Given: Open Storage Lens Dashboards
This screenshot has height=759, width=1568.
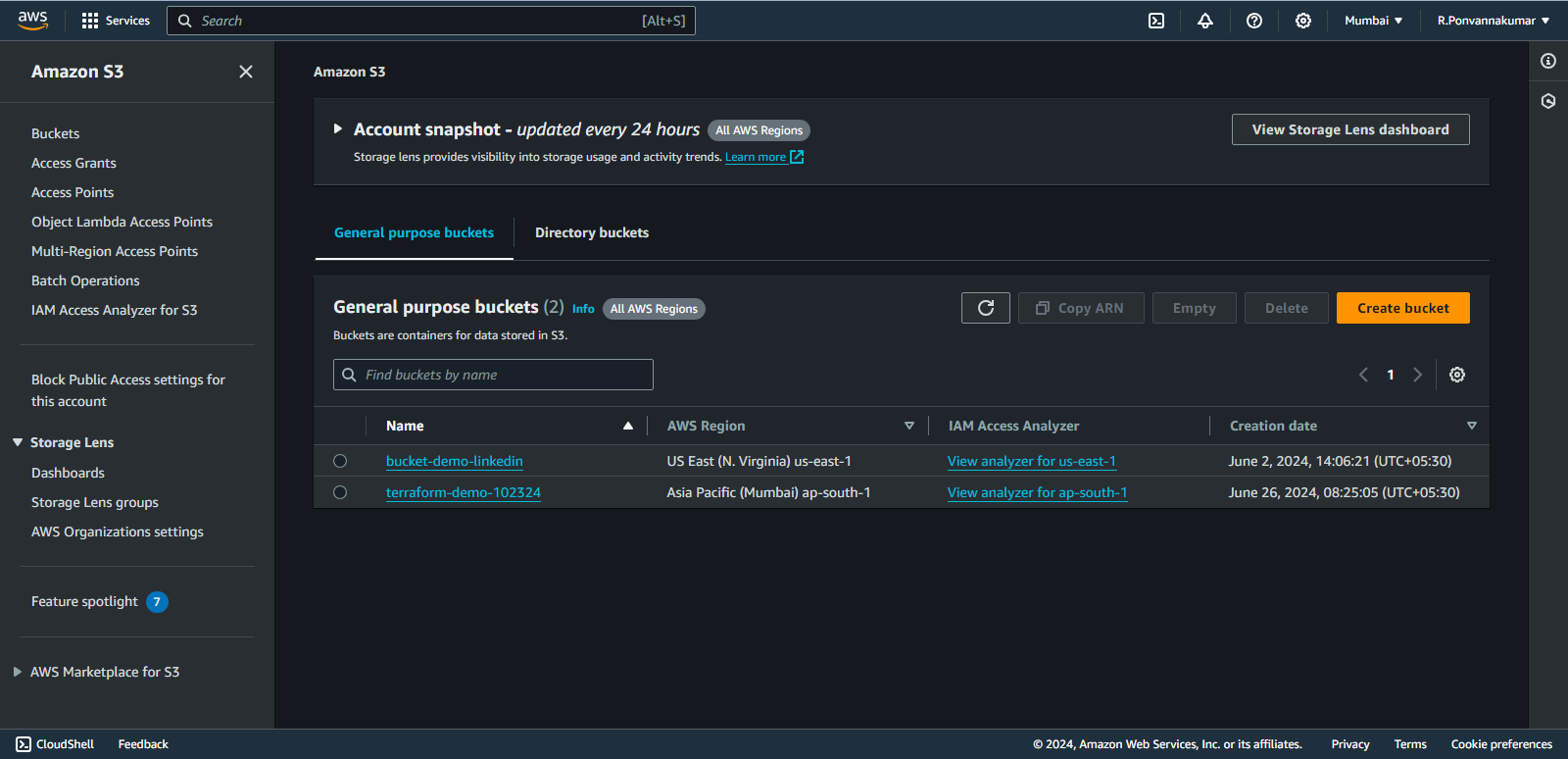Looking at the screenshot, I should 68,473.
